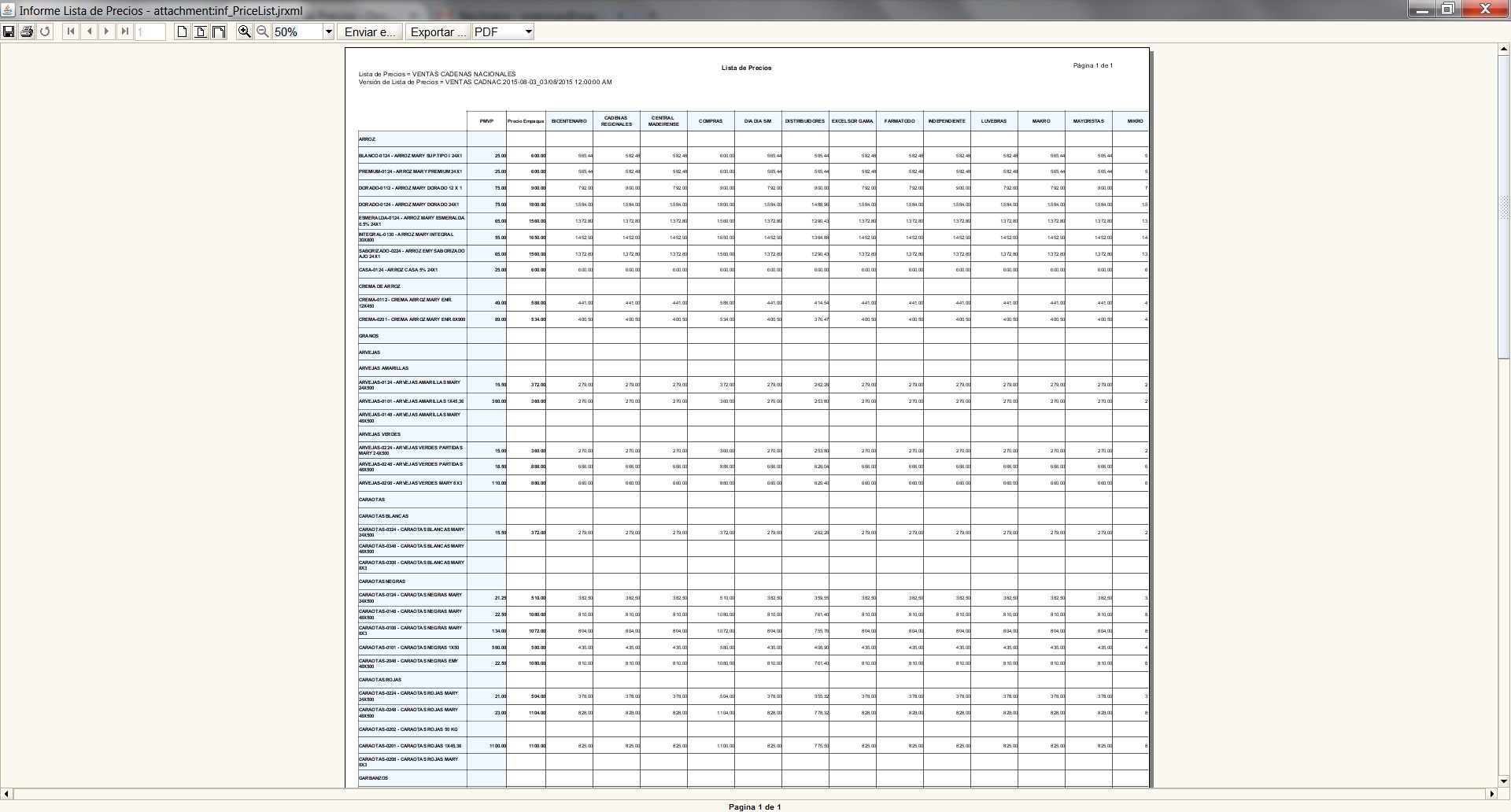Reload the report with the refresh icon
The image size is (1511, 812).
click(x=45, y=31)
